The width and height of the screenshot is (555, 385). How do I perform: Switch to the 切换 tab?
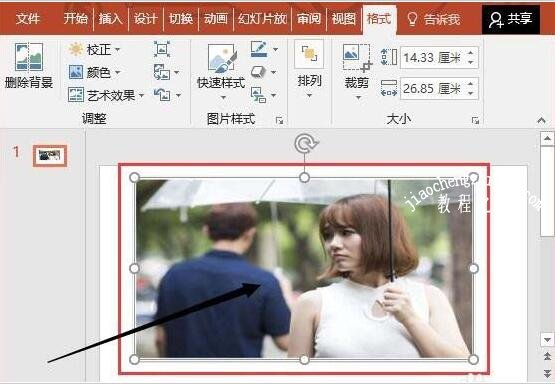(x=181, y=18)
